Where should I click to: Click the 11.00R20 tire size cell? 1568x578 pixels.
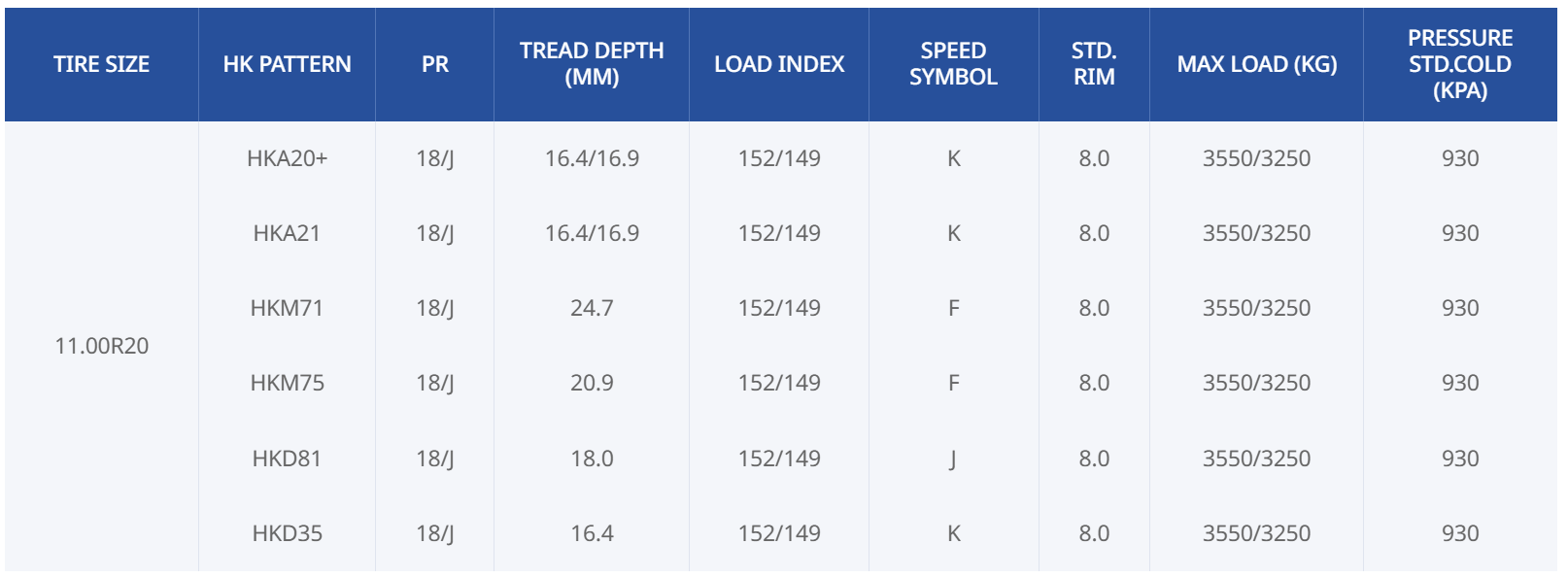[101, 346]
